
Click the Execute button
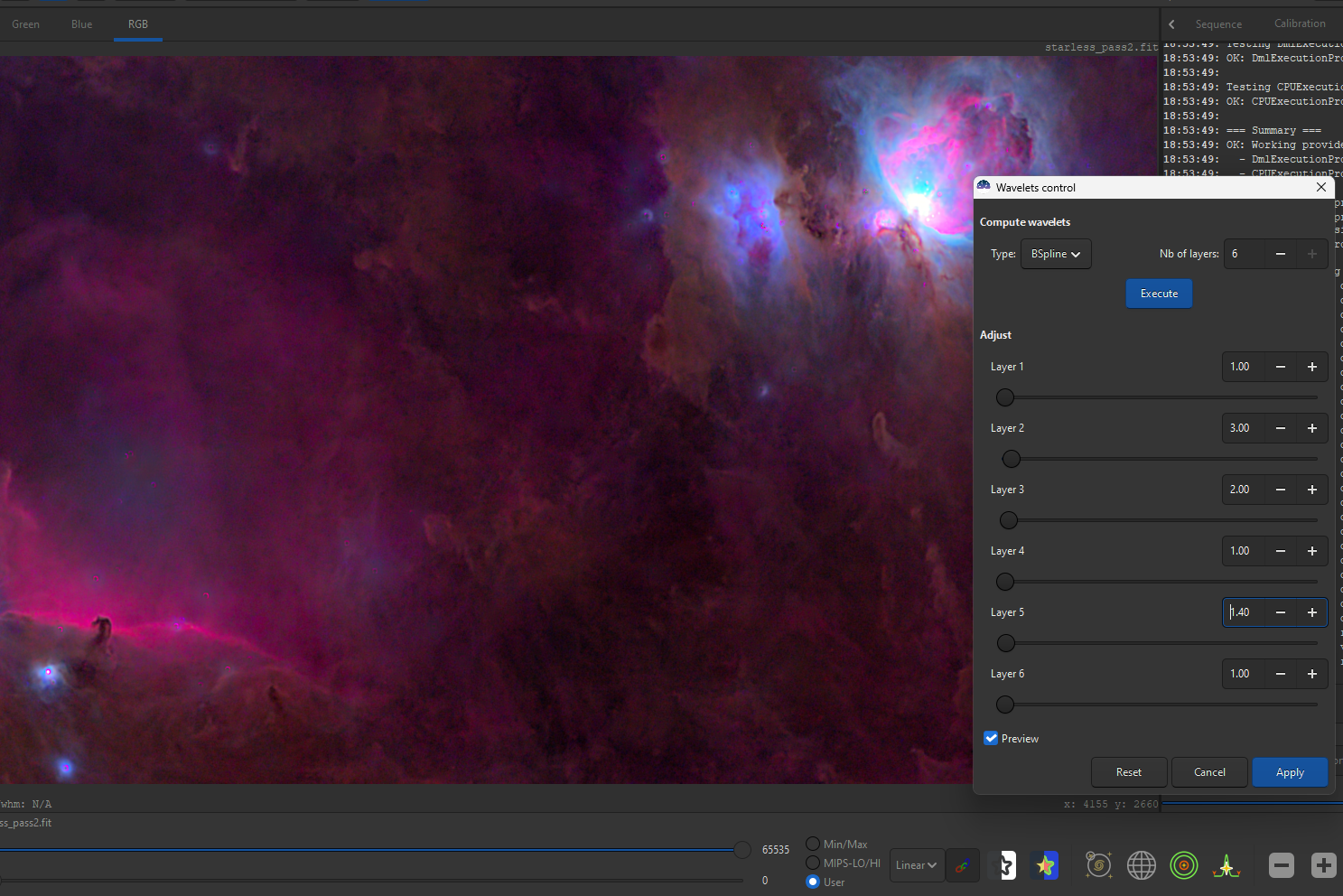pos(1158,294)
